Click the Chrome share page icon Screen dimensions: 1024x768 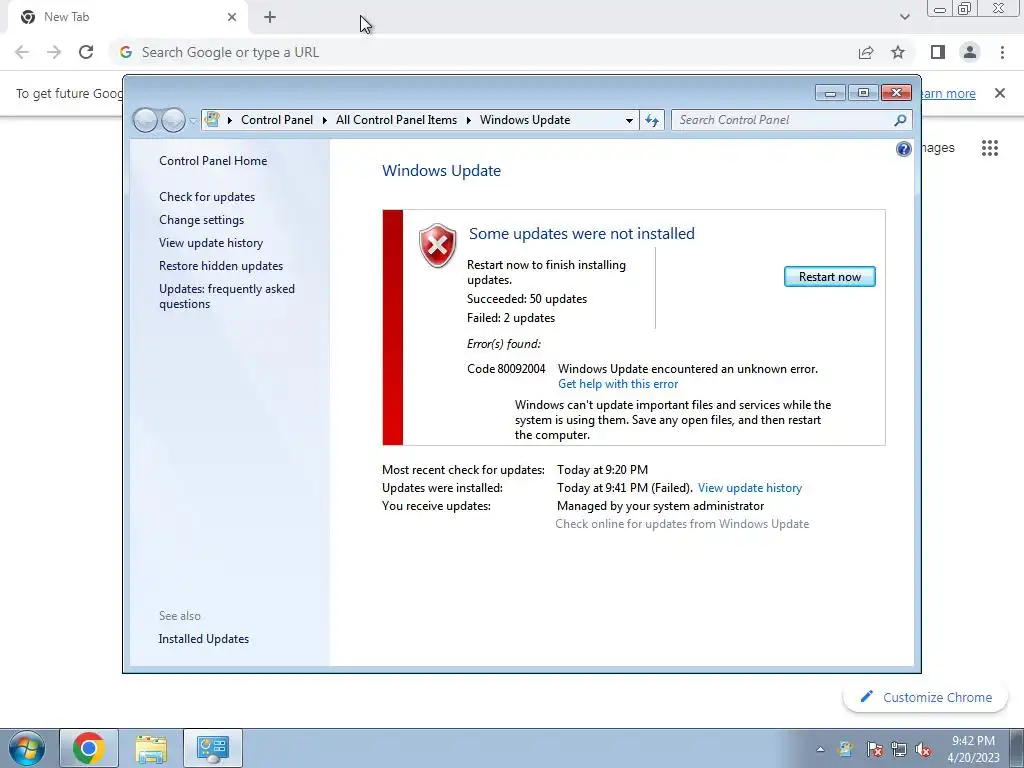pyautogui.click(x=866, y=52)
